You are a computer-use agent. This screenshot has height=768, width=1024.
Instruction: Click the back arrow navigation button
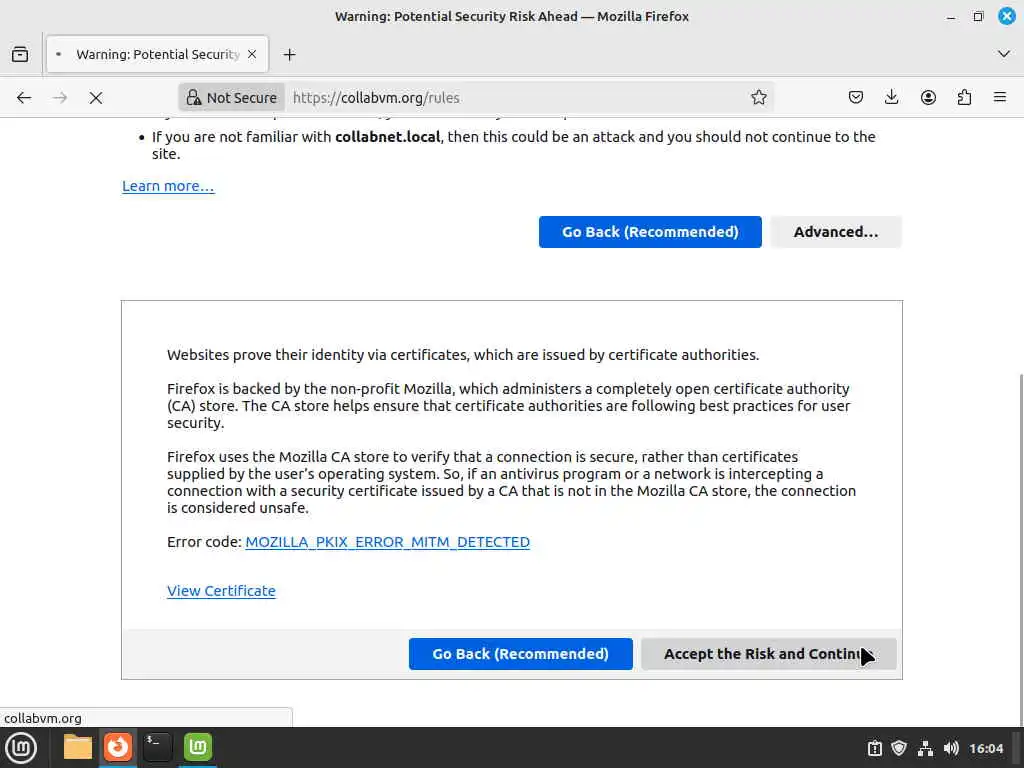(x=24, y=98)
